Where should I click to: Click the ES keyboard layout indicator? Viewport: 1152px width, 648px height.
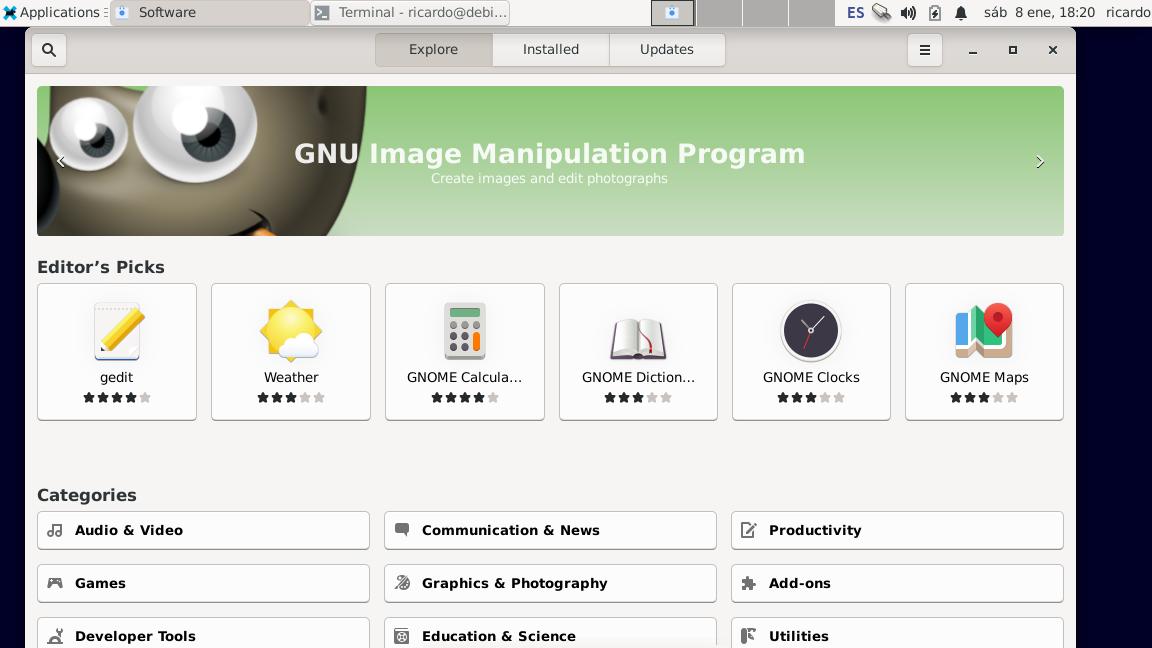855,12
